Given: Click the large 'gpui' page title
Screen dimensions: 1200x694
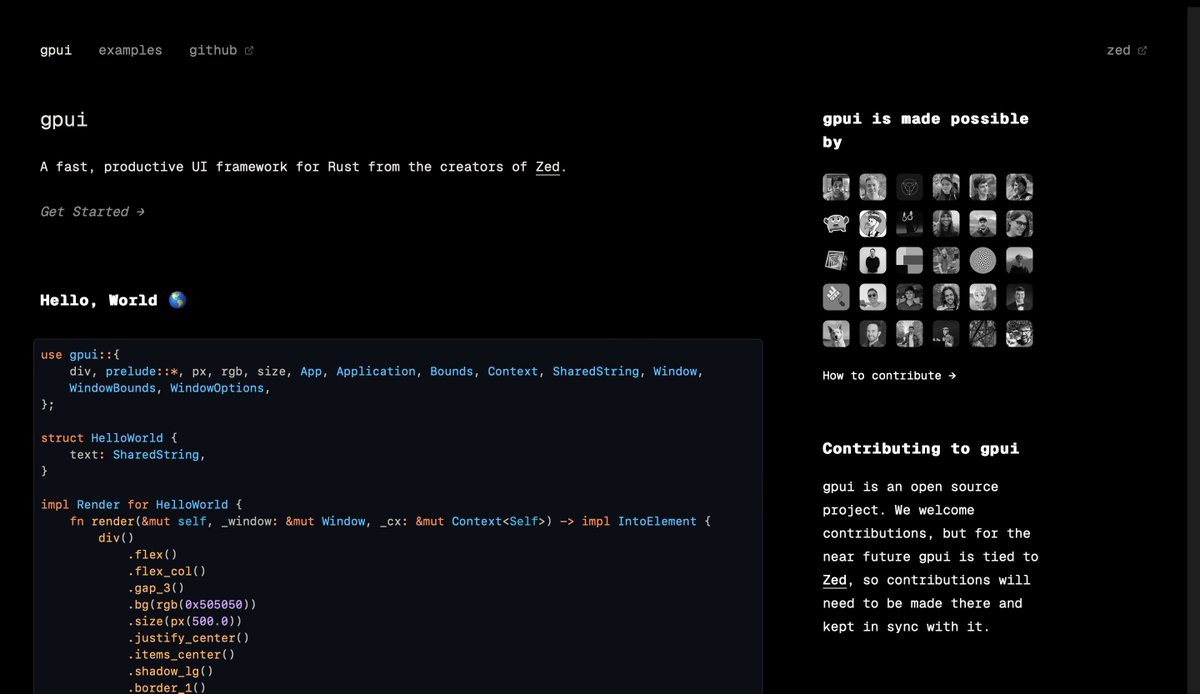Looking at the screenshot, I should (64, 120).
